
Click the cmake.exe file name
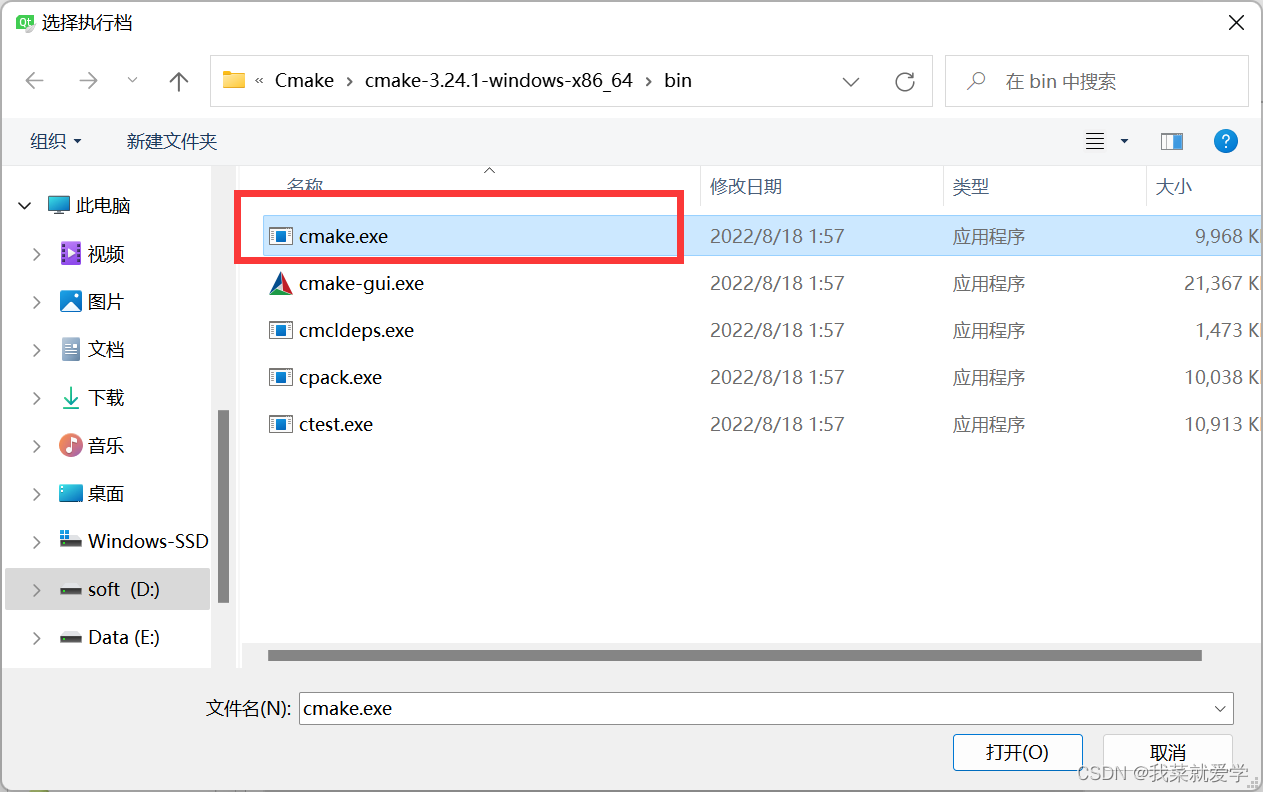[343, 237]
